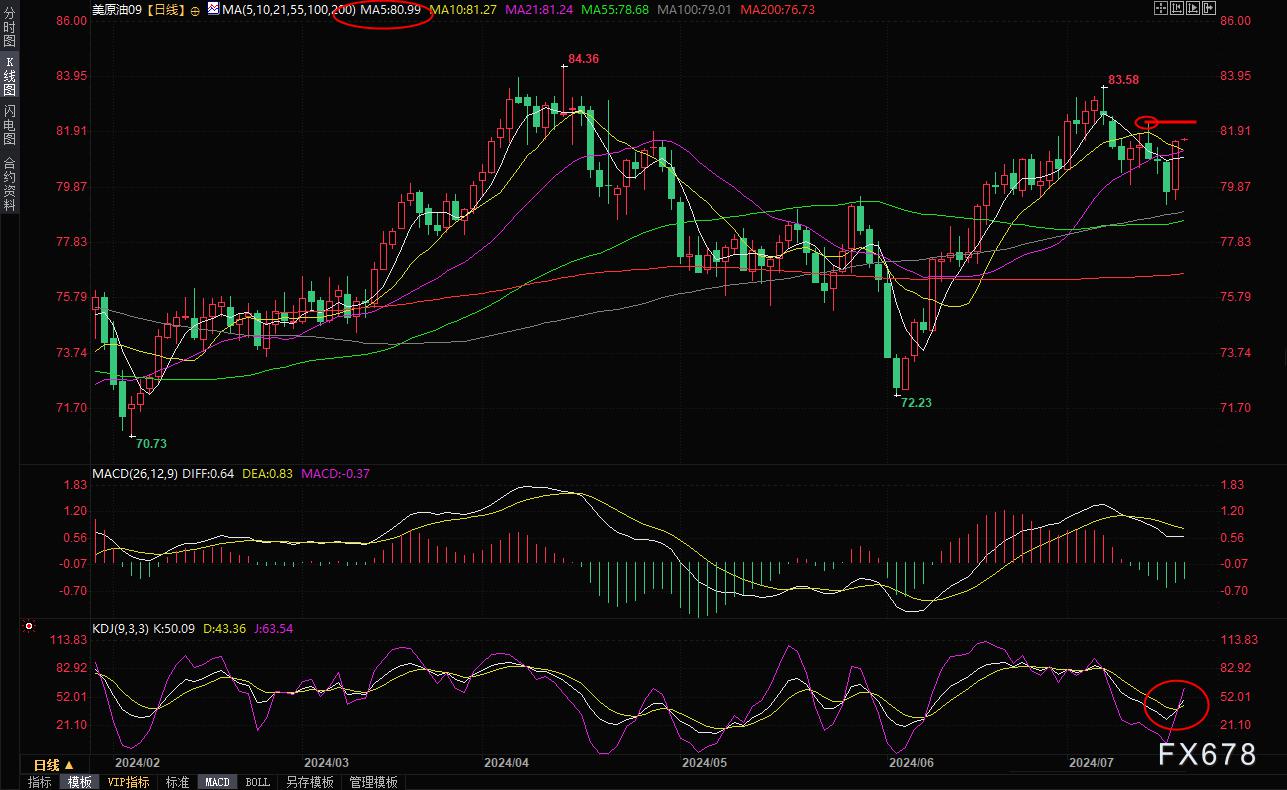Click the small icon beside the KDJ panel
Image resolution: width=1287 pixels, height=790 pixels.
point(28,627)
